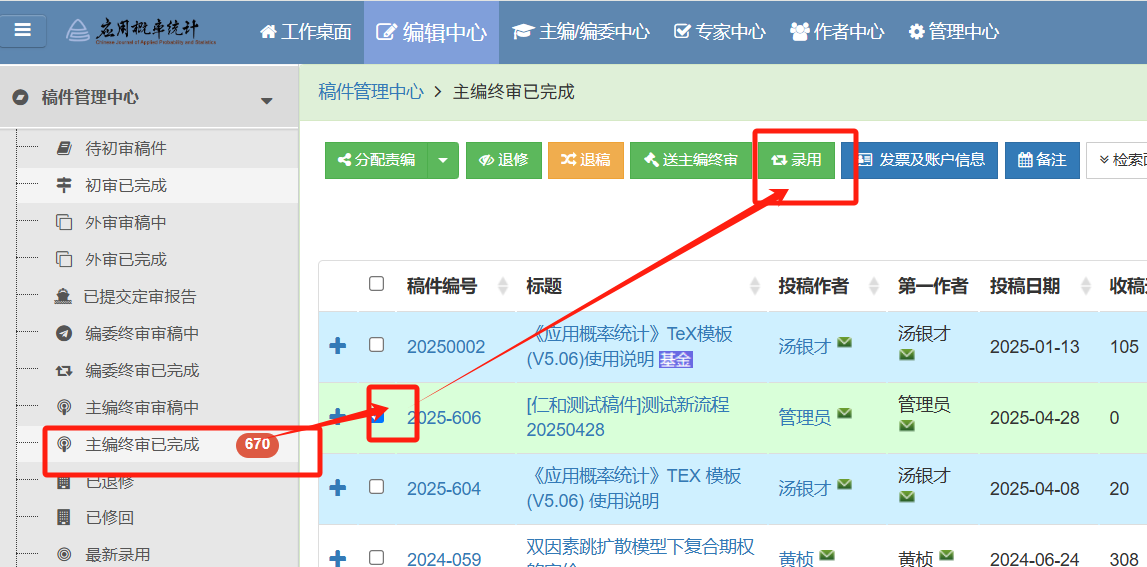Open manuscript number 20250002 link
Viewport: 1147px width, 567px height.
click(446, 347)
